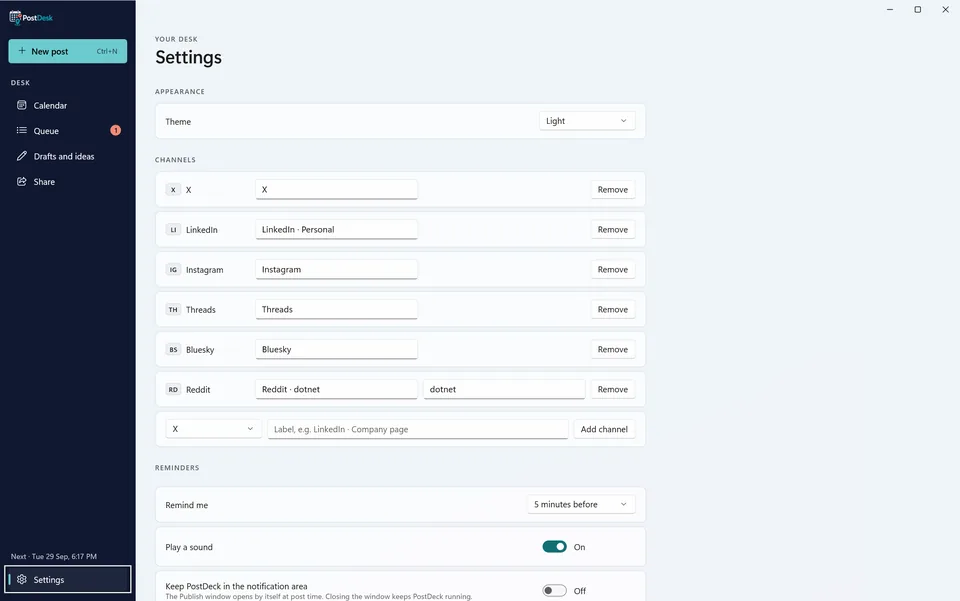The image size is (960, 601).
Task: Click the X channel badge icon
Action: 173,190
